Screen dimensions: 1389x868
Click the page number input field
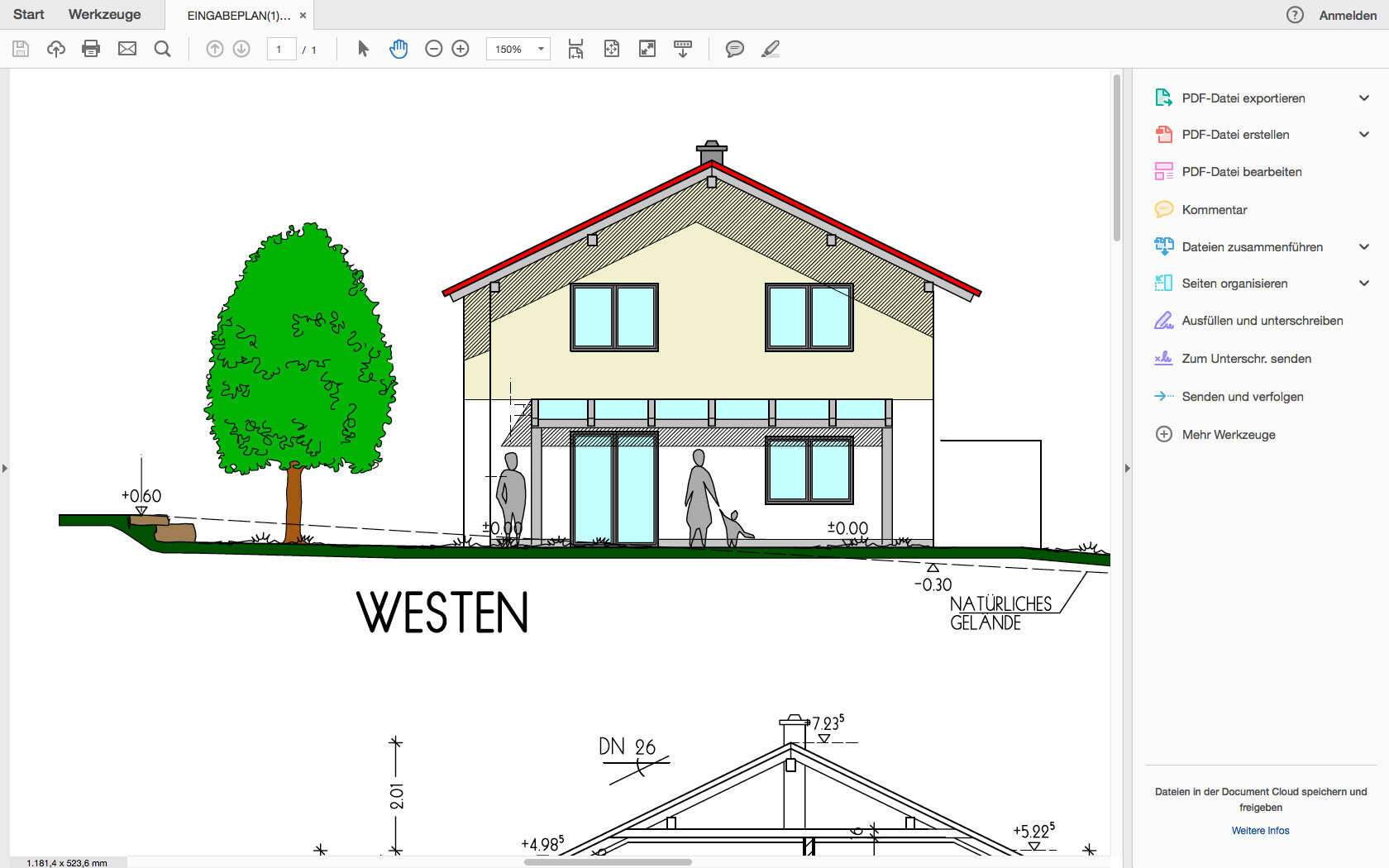[281, 49]
